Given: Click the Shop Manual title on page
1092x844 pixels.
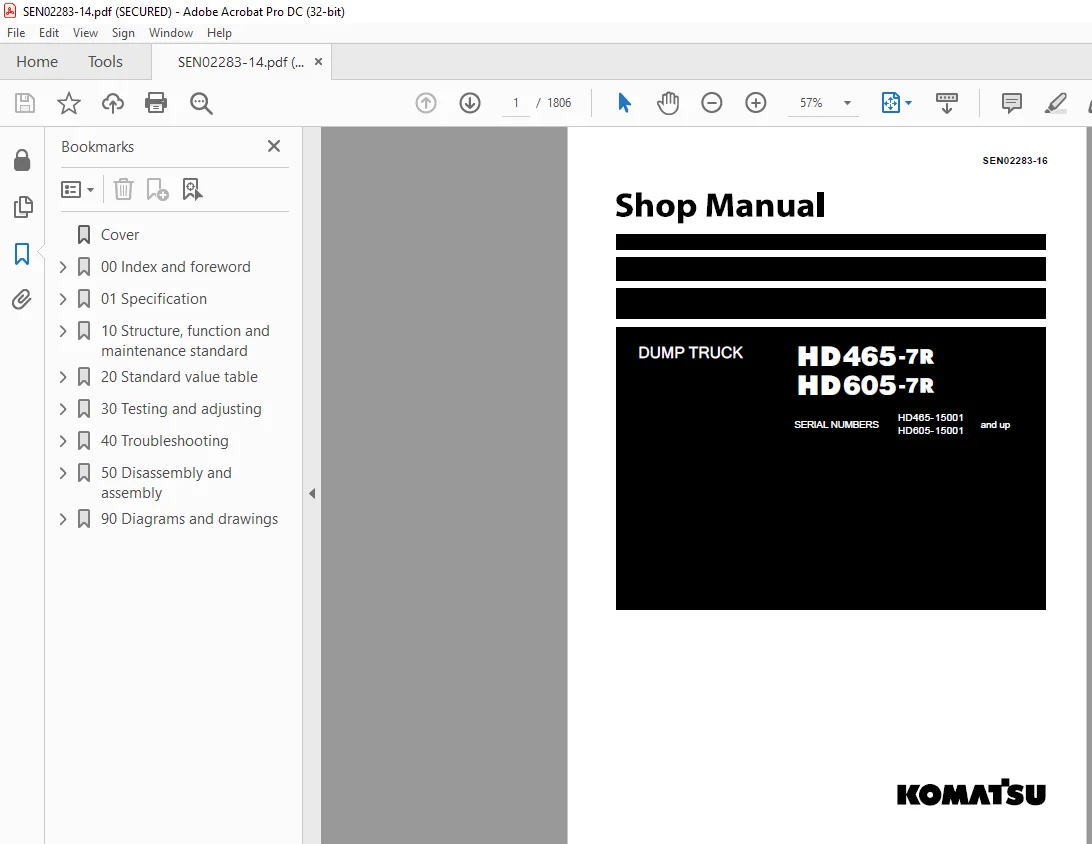Looking at the screenshot, I should [x=720, y=205].
